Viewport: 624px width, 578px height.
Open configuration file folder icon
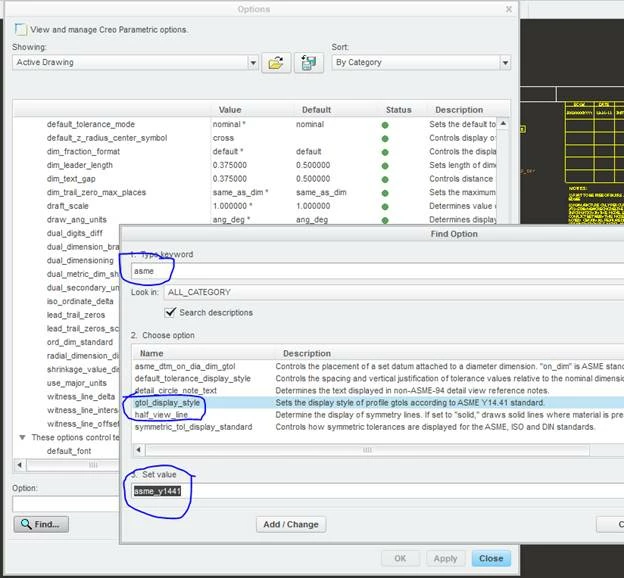pos(276,62)
